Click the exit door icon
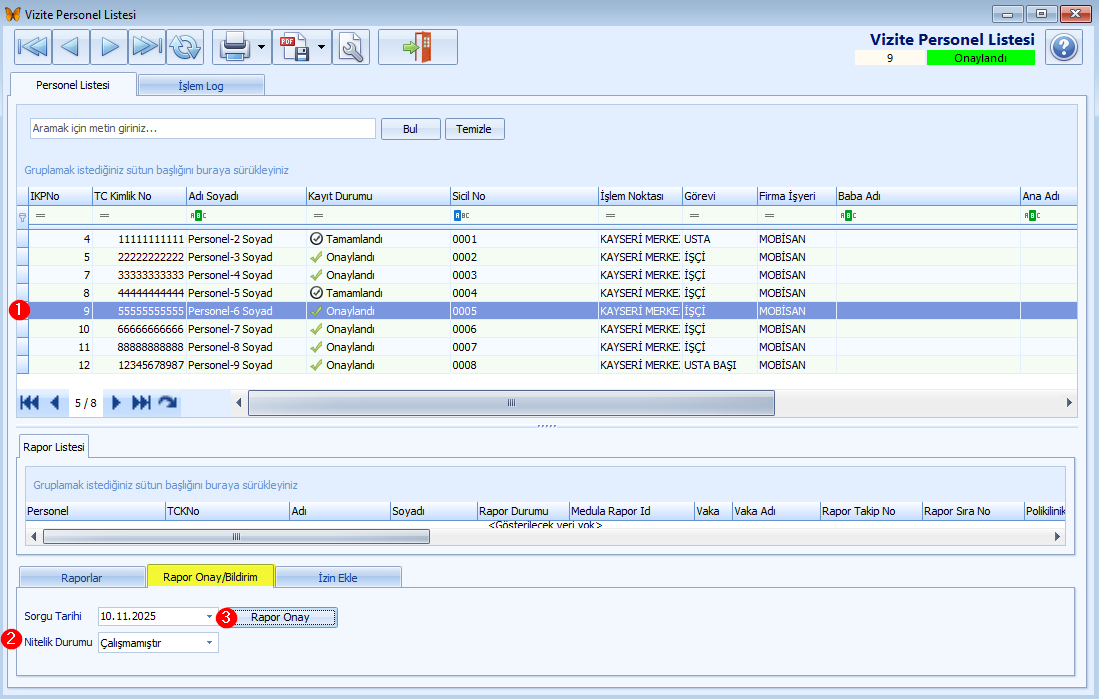 tap(417, 47)
